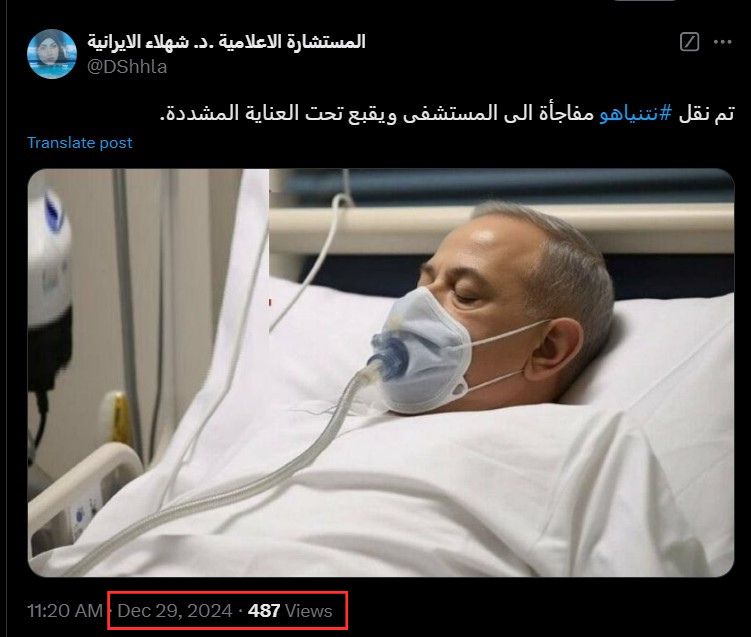
Task: Select the Arabic post body text
Action: pyautogui.click(x=447, y=114)
